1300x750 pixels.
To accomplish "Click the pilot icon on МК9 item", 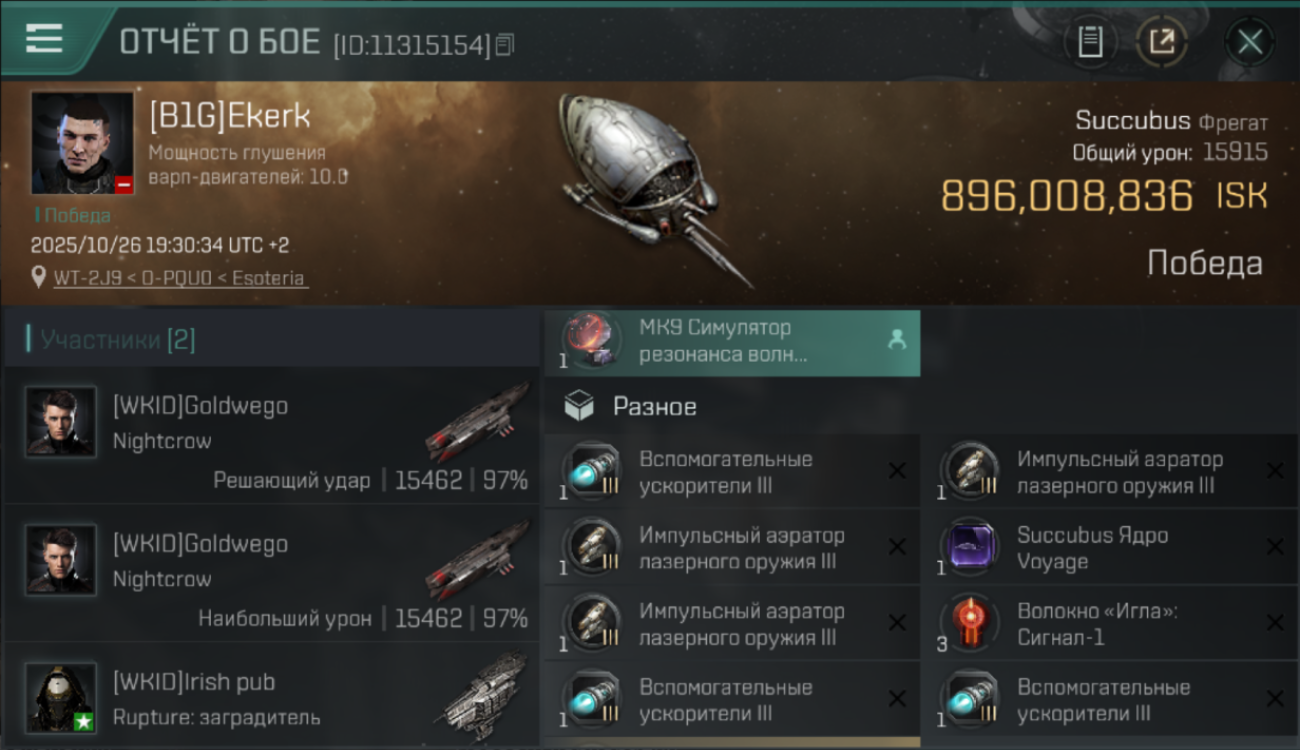I will click(x=897, y=340).
